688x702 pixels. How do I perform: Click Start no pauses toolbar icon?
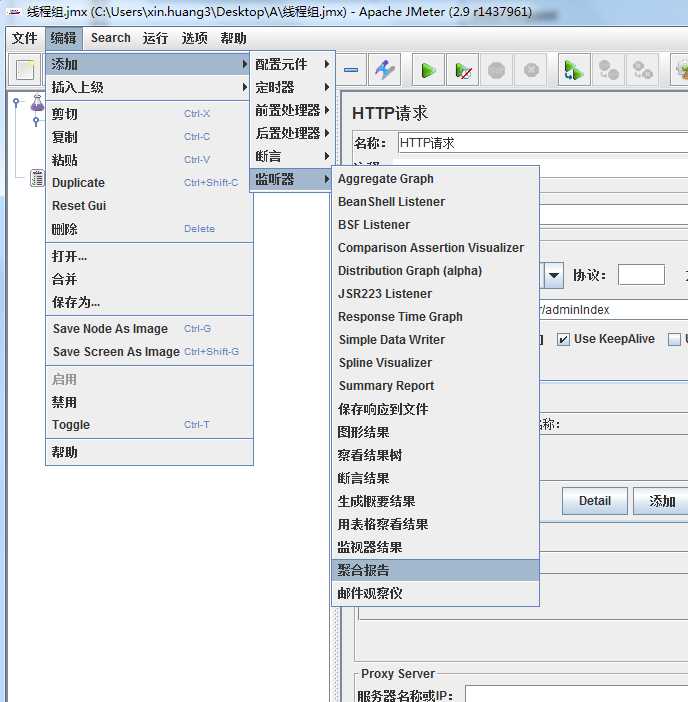click(x=462, y=70)
